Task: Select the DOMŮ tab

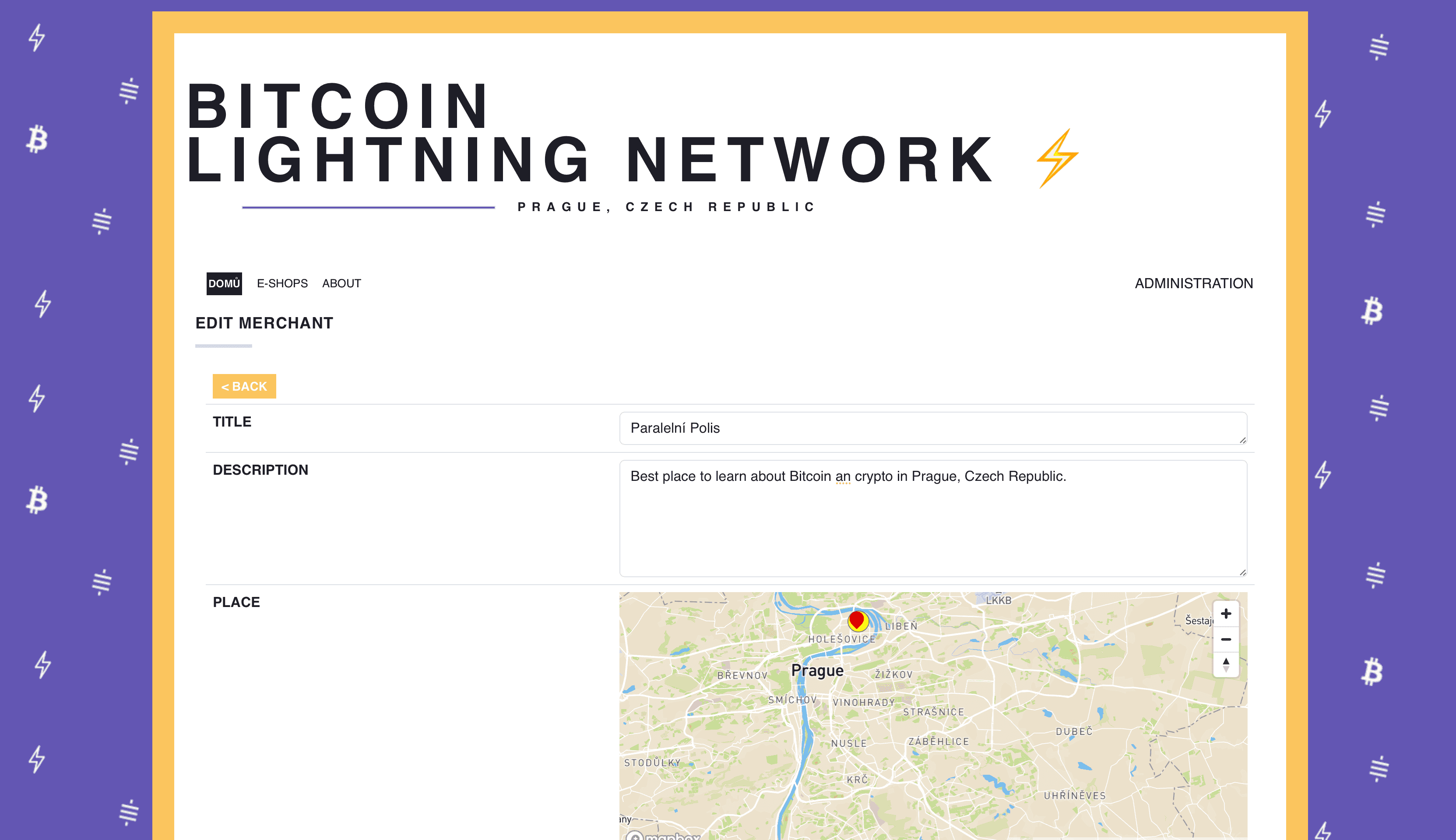Action: [x=224, y=283]
